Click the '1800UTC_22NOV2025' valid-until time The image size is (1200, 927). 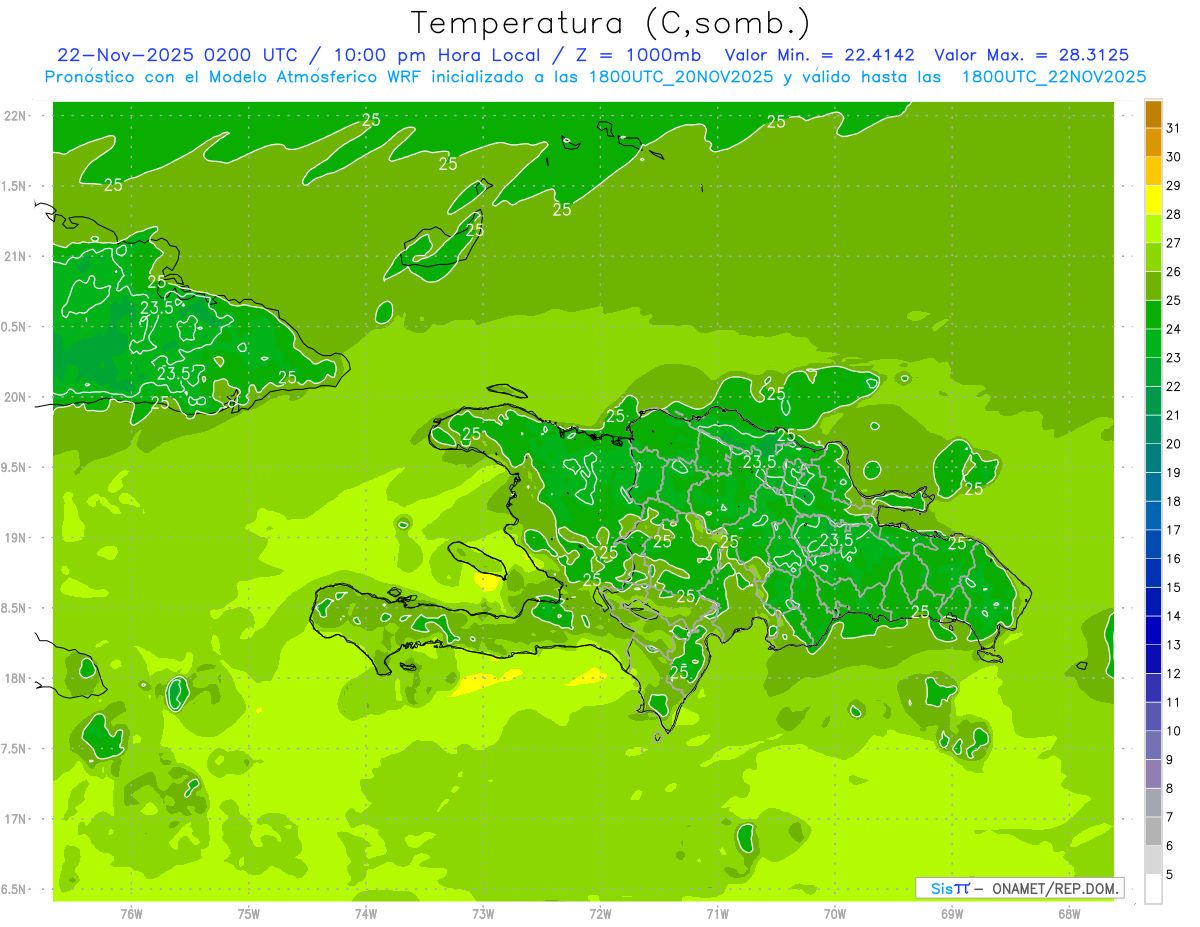(1053, 77)
